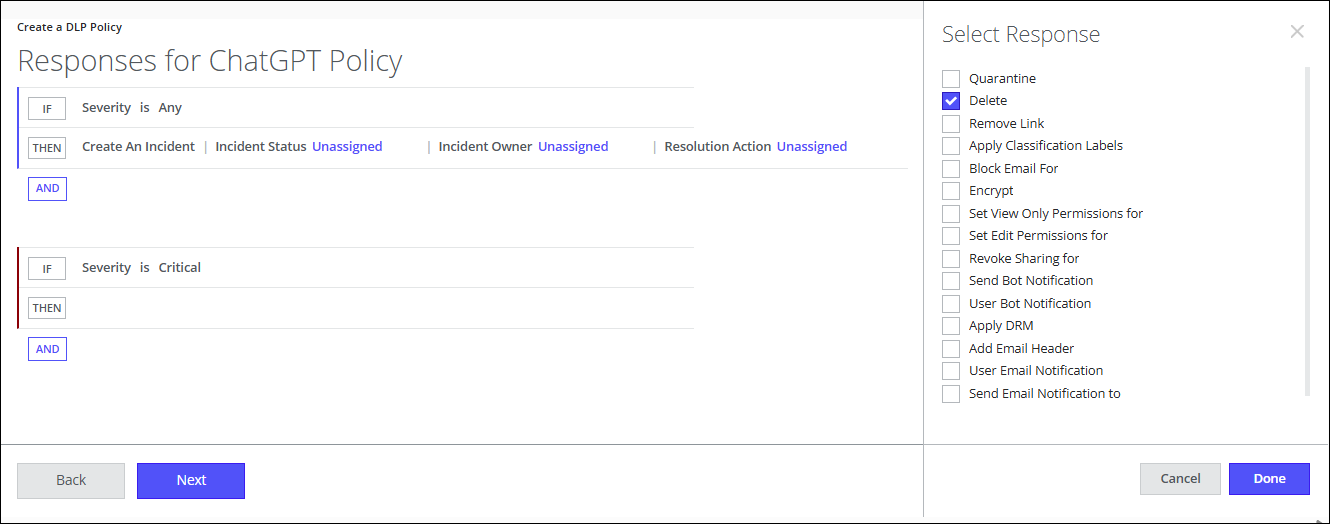Screen dimensions: 1330x524
Task: Click THEN box in Severity Critical rule
Action: coord(47,308)
